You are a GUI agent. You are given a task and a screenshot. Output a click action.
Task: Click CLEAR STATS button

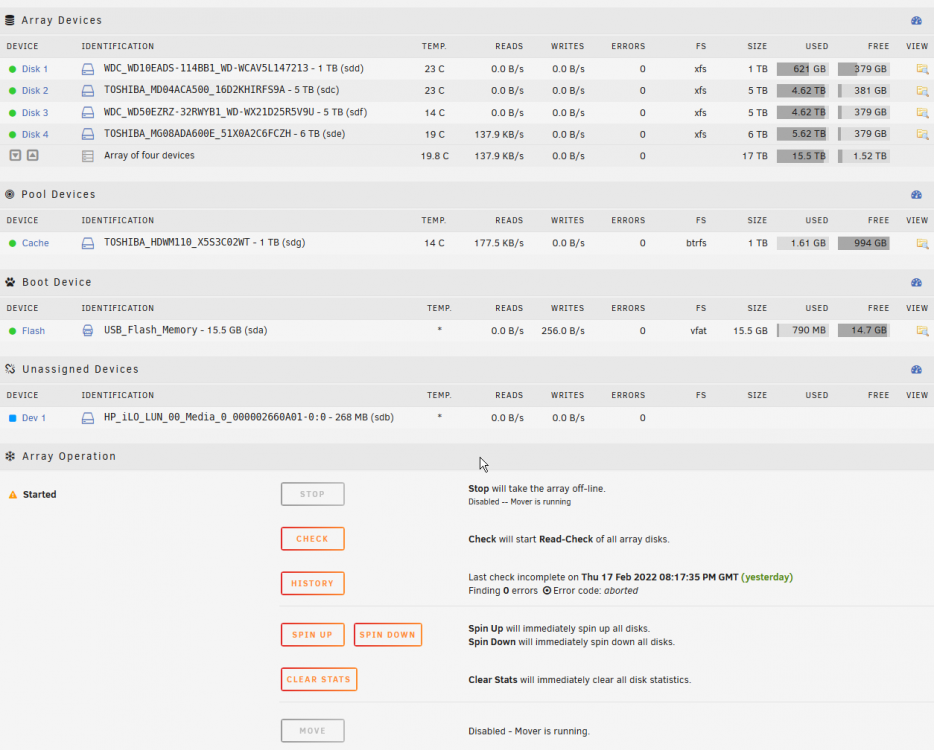point(319,679)
